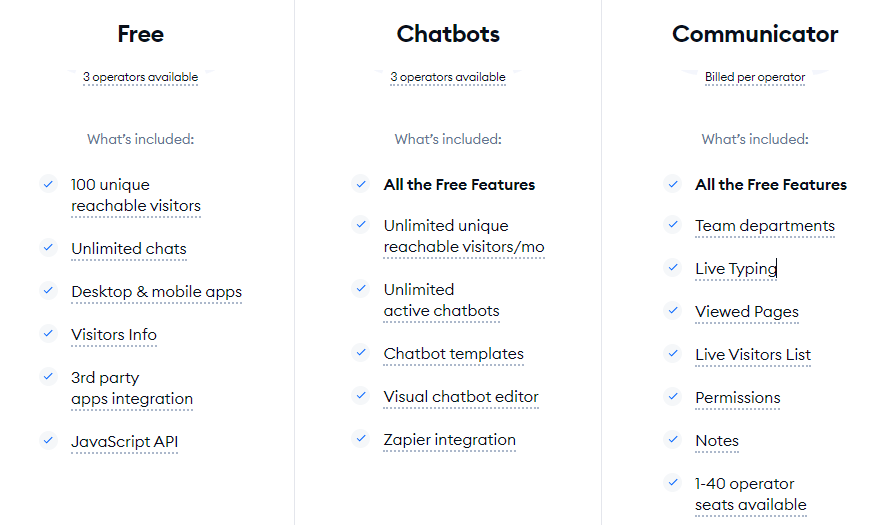Select Desktop & mobile apps feature
Viewport: 877px width, 525px height.
tap(157, 292)
